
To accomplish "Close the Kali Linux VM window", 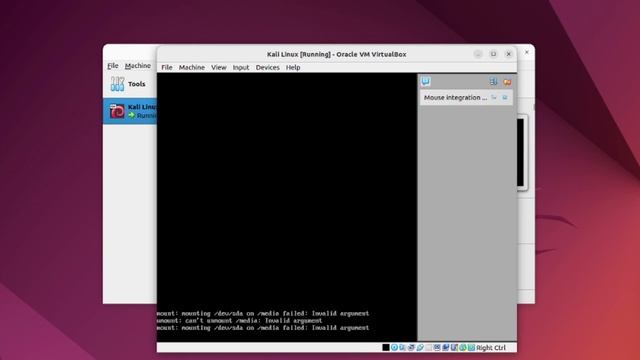I will (x=509, y=54).
